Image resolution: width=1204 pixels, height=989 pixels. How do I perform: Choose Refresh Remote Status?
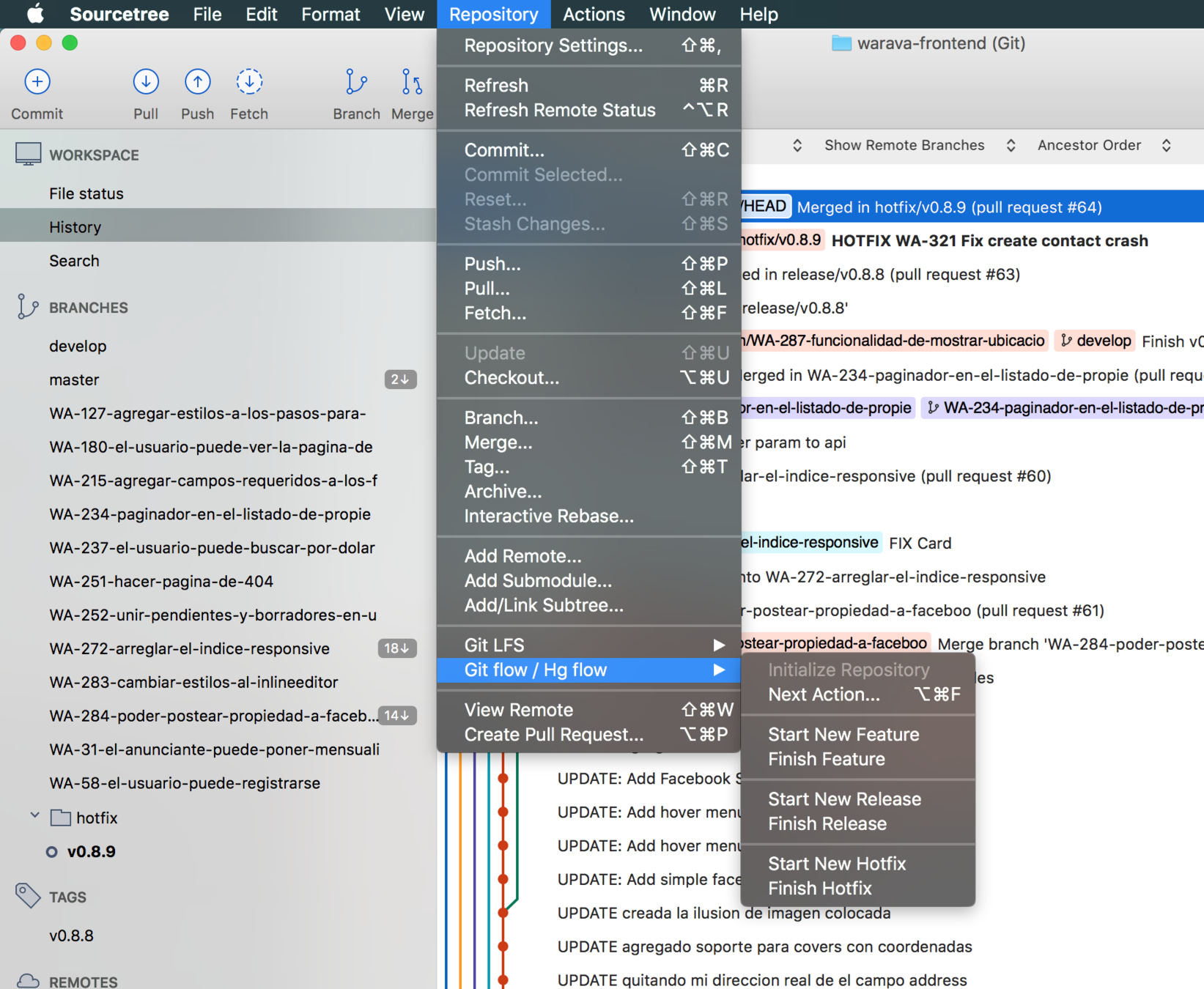click(x=588, y=110)
